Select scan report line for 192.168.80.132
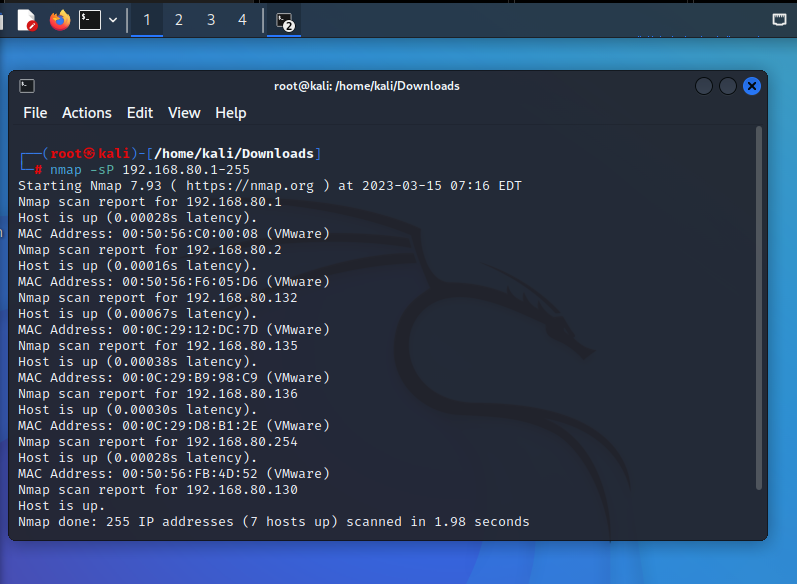The height and width of the screenshot is (584, 797). 158,298
